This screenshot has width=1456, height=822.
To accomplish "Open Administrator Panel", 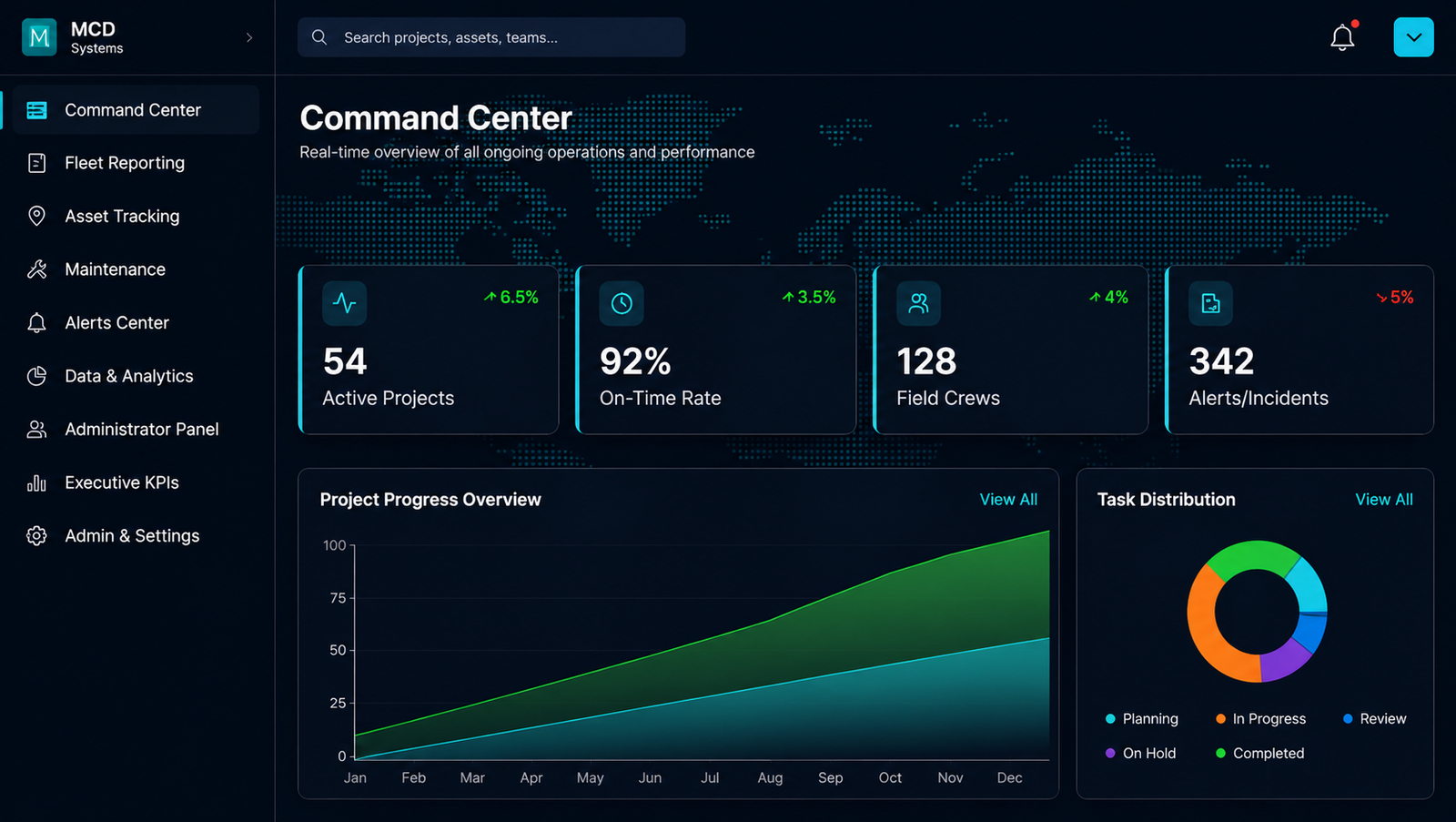I will tap(136, 430).
